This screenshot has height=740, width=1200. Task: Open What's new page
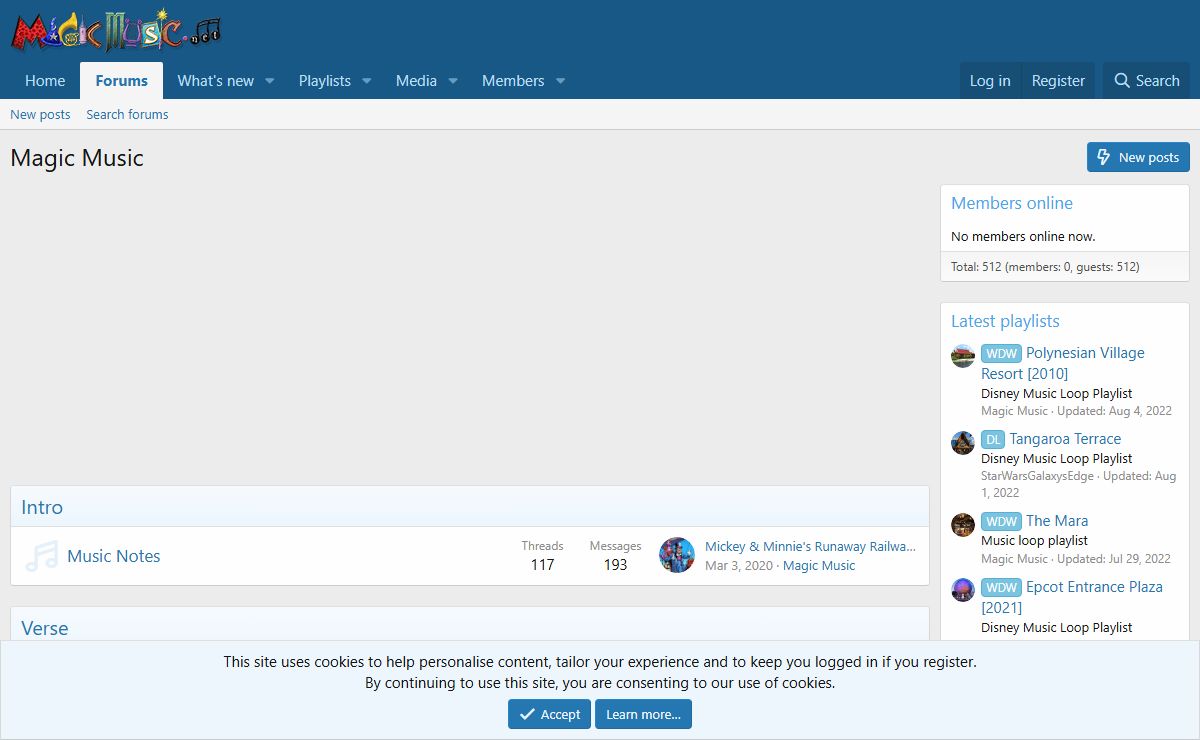(216, 81)
